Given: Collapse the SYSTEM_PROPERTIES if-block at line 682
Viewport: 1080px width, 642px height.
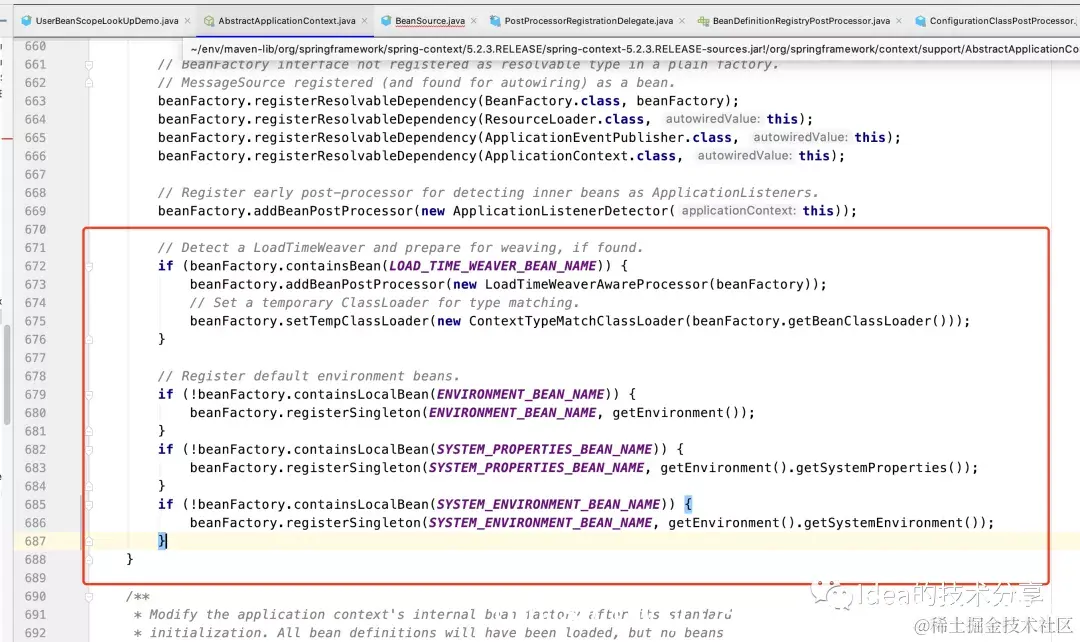Looking at the screenshot, I should point(89,450).
